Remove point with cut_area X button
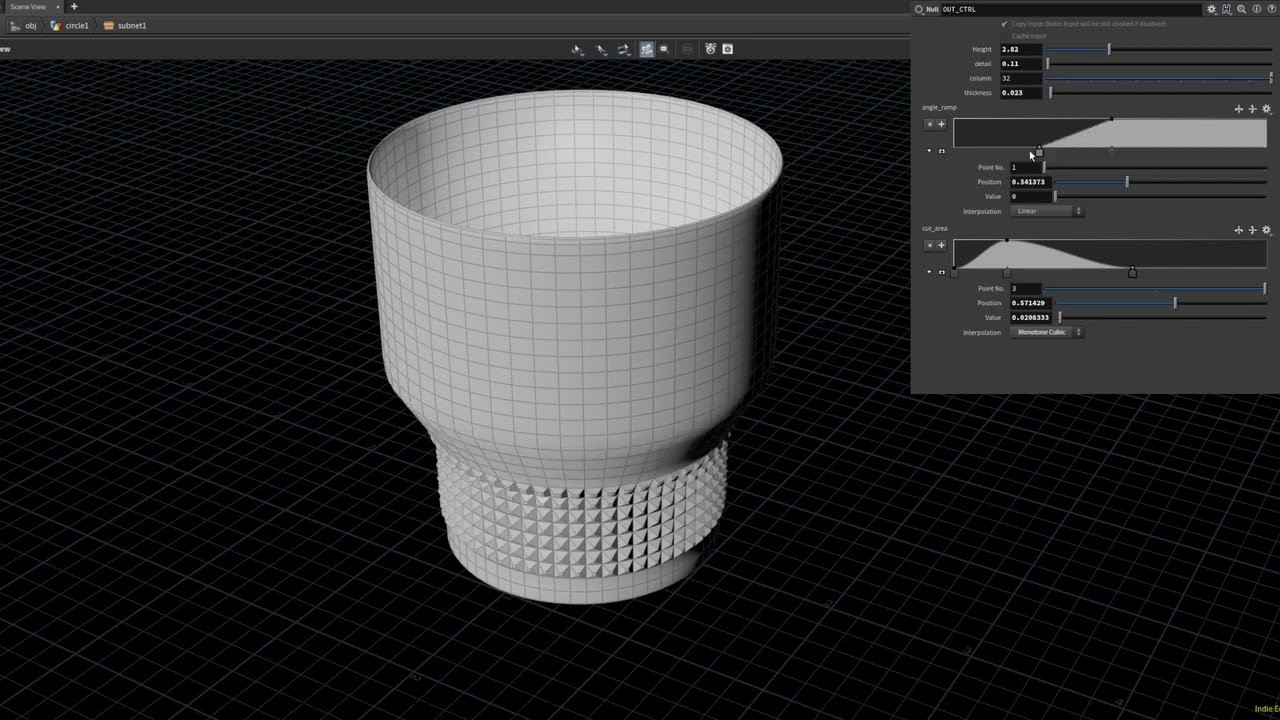The height and width of the screenshot is (720, 1280). (x=929, y=245)
